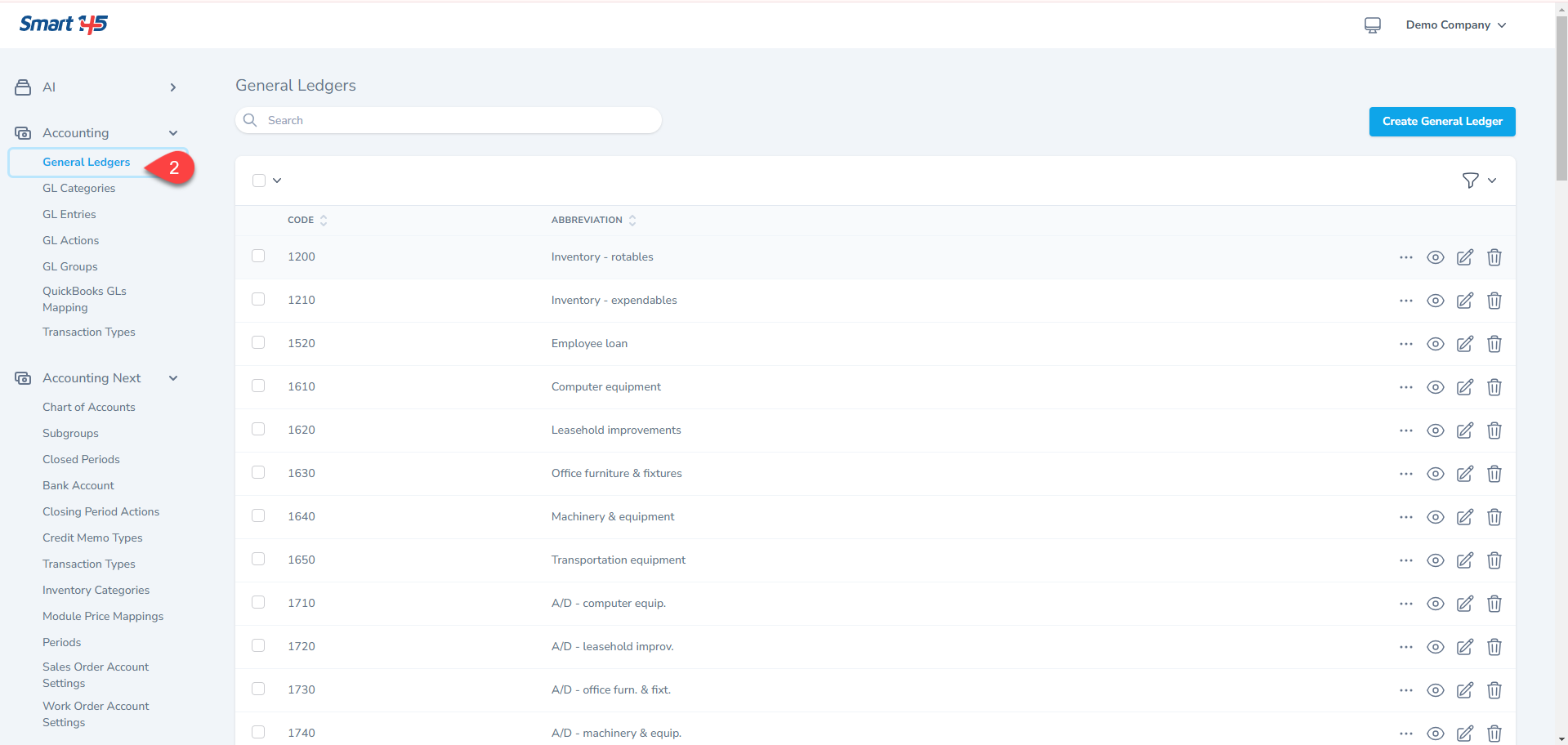View the Computer equipment ledger details

tap(1435, 387)
